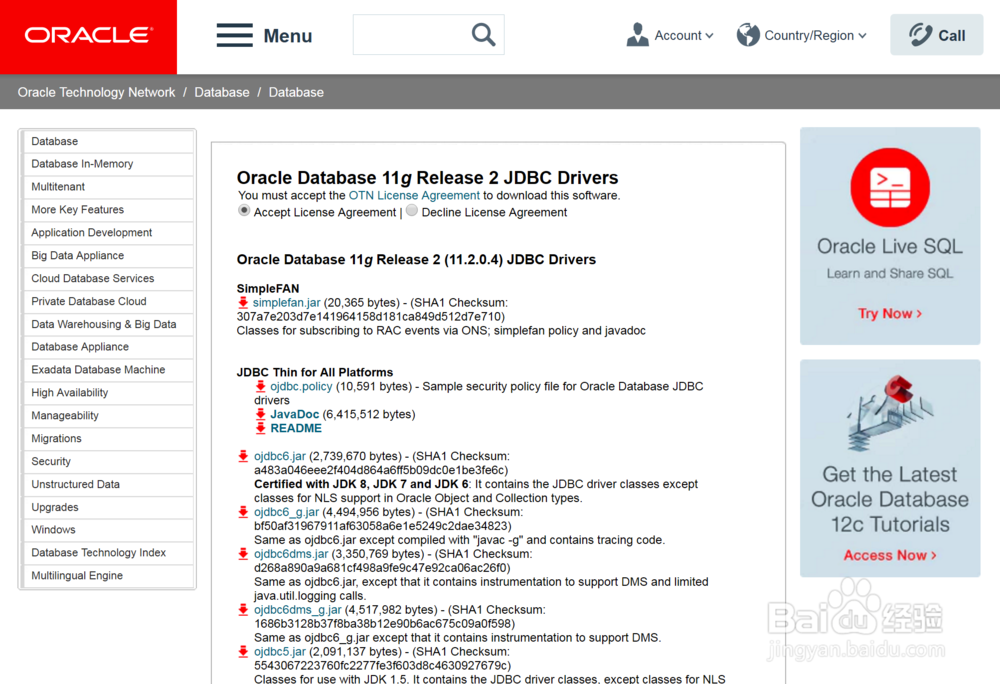Expand the Account dropdown
This screenshot has height=684, width=1000.
684,36
